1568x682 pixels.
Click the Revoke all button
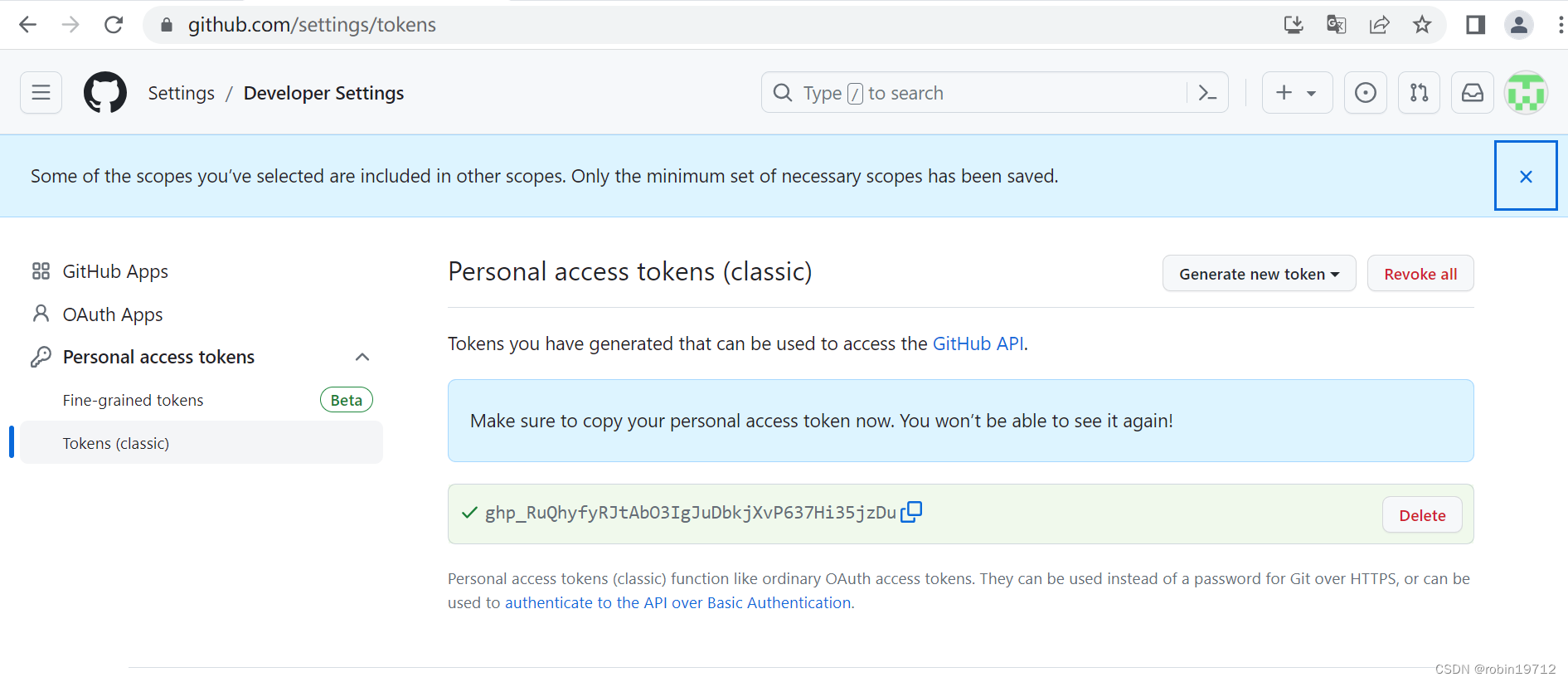1420,274
